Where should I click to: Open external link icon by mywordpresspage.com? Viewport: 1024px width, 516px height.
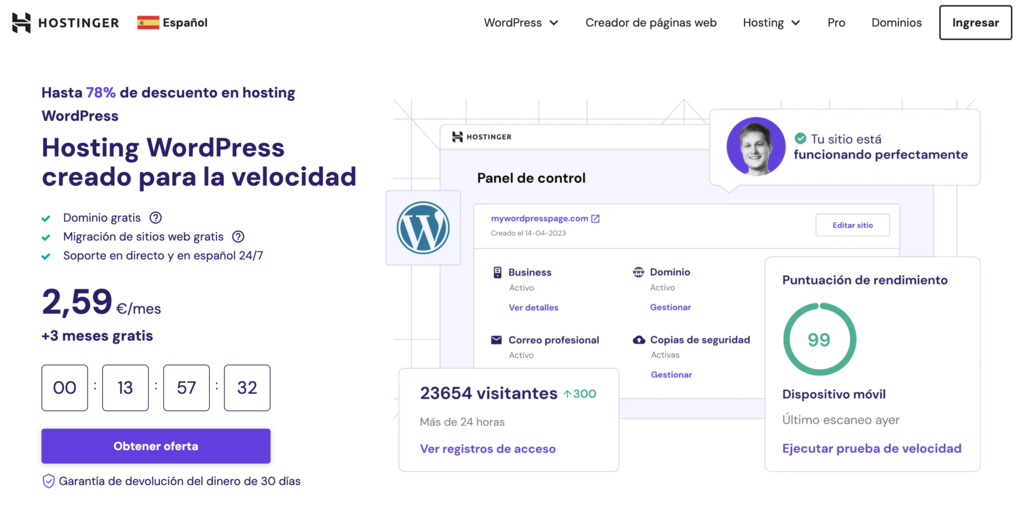click(595, 218)
